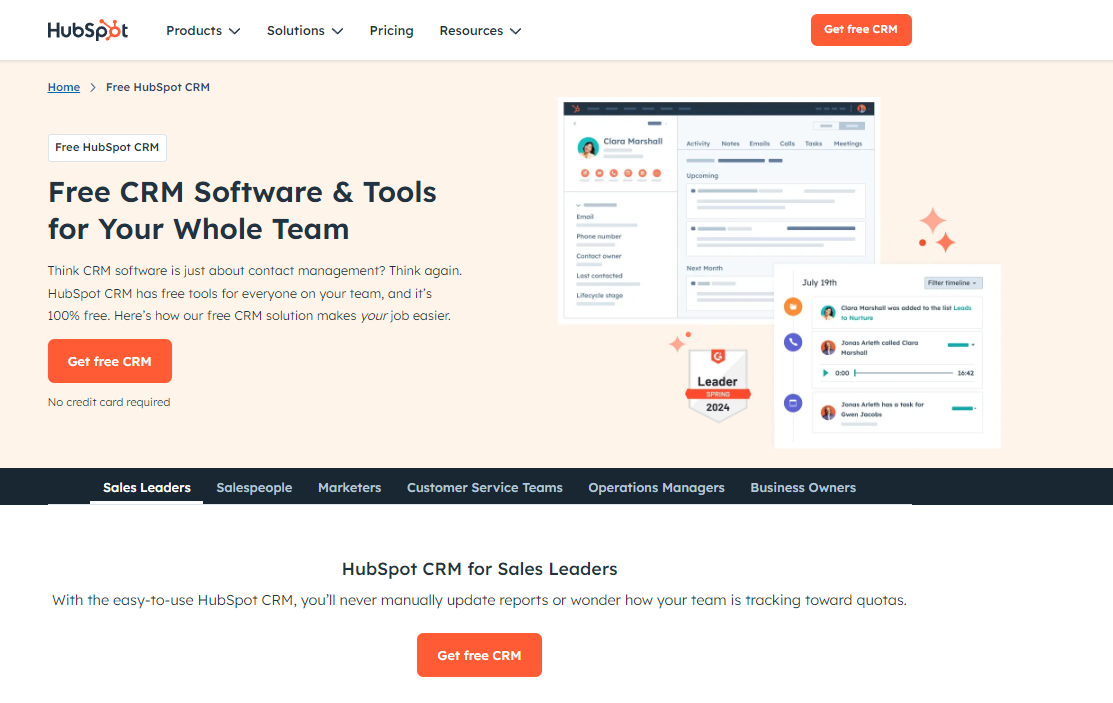This screenshot has height=703, width=1113.
Task: Select the Sales Leaders tab
Action: pos(147,487)
